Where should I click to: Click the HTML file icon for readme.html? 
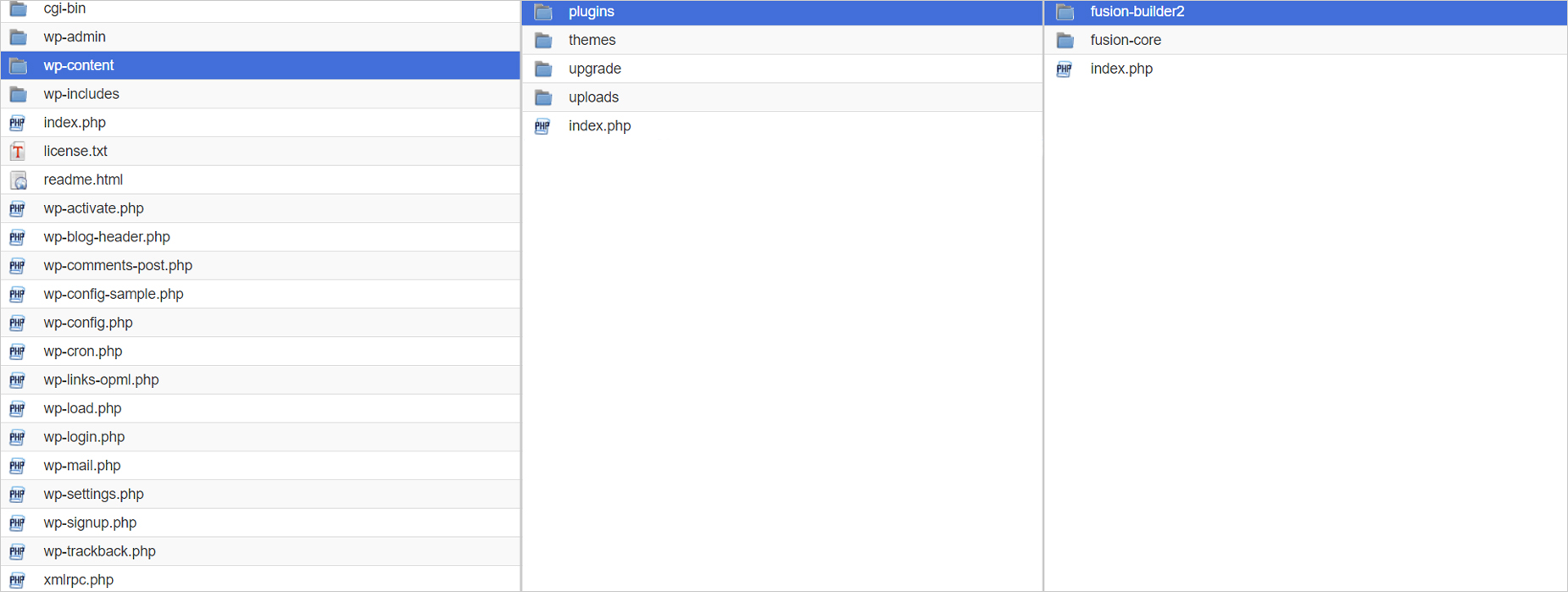point(18,180)
